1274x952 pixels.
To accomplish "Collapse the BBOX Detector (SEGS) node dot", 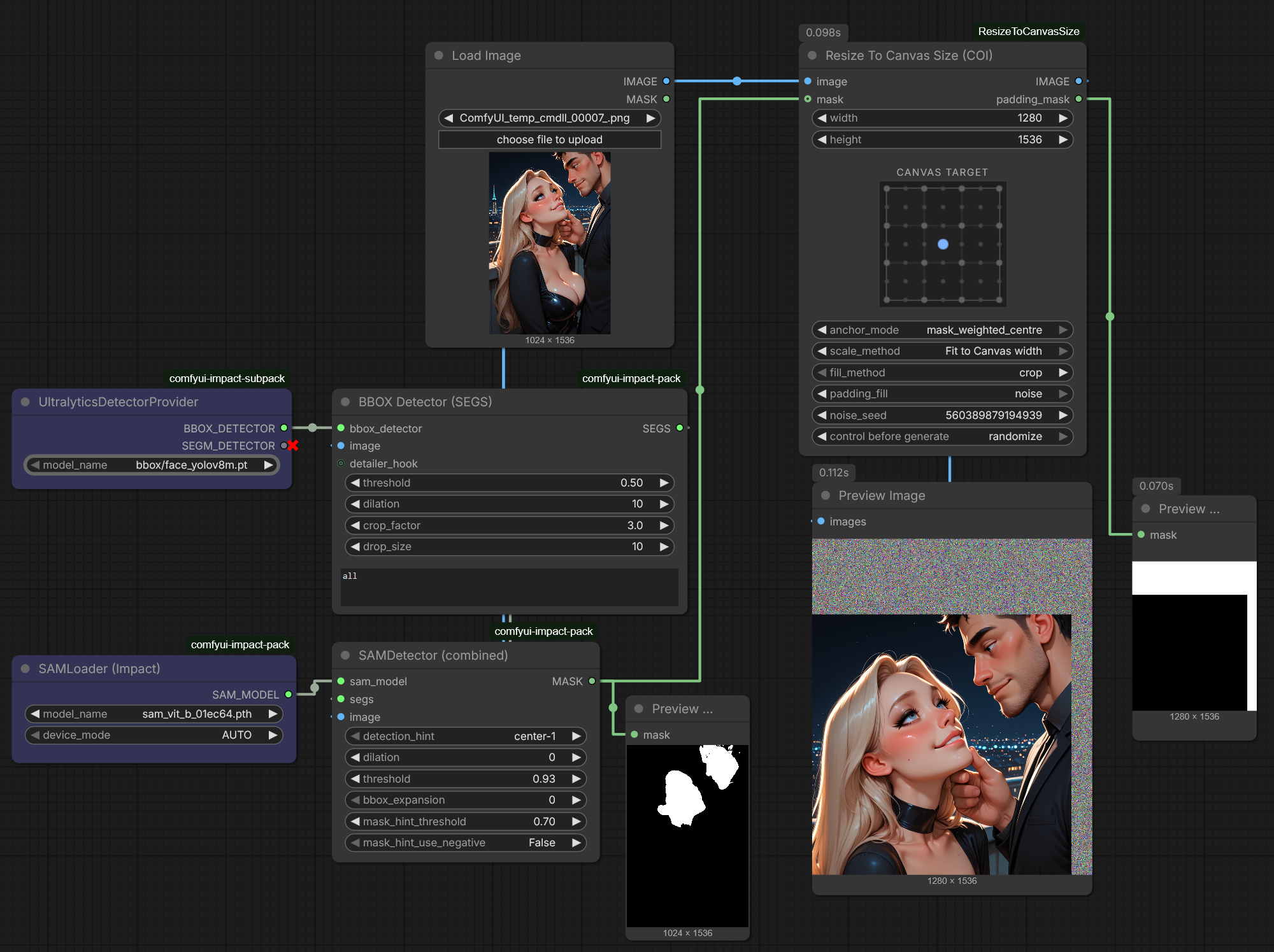I will tap(345, 402).
